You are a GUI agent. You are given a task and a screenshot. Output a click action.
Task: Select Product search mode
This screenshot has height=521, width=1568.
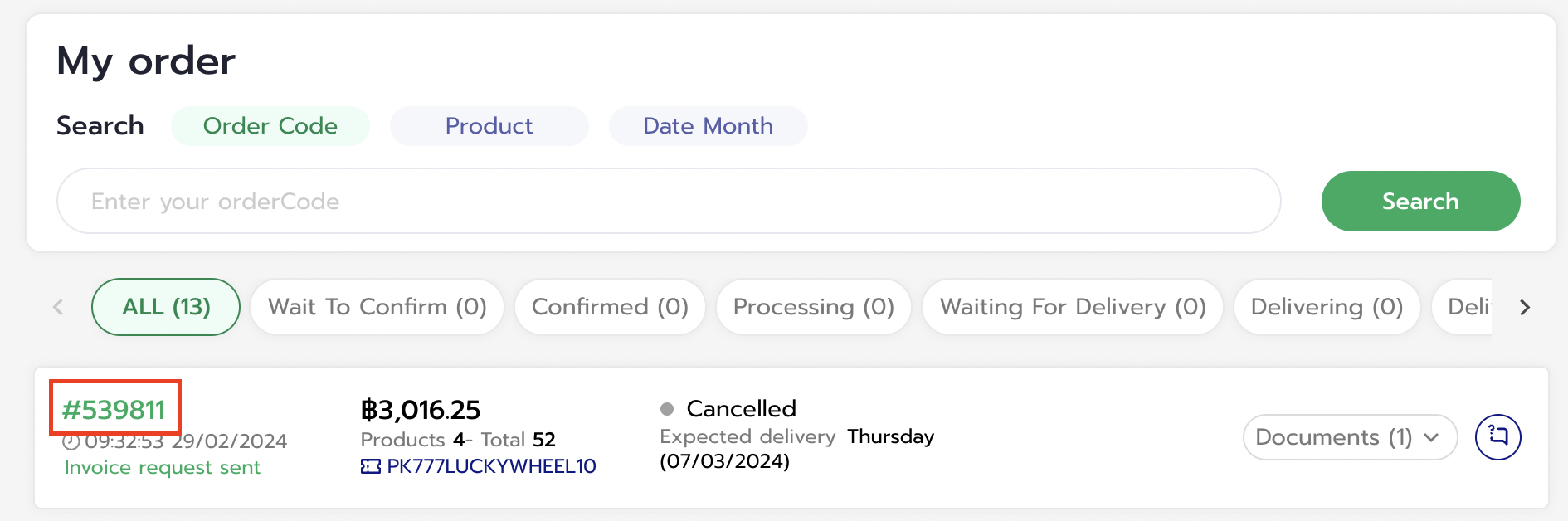coord(489,126)
